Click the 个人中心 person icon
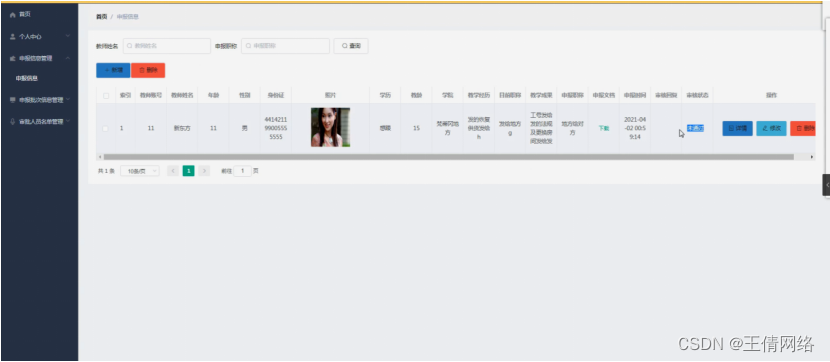The width and height of the screenshot is (830, 362). coord(13,37)
